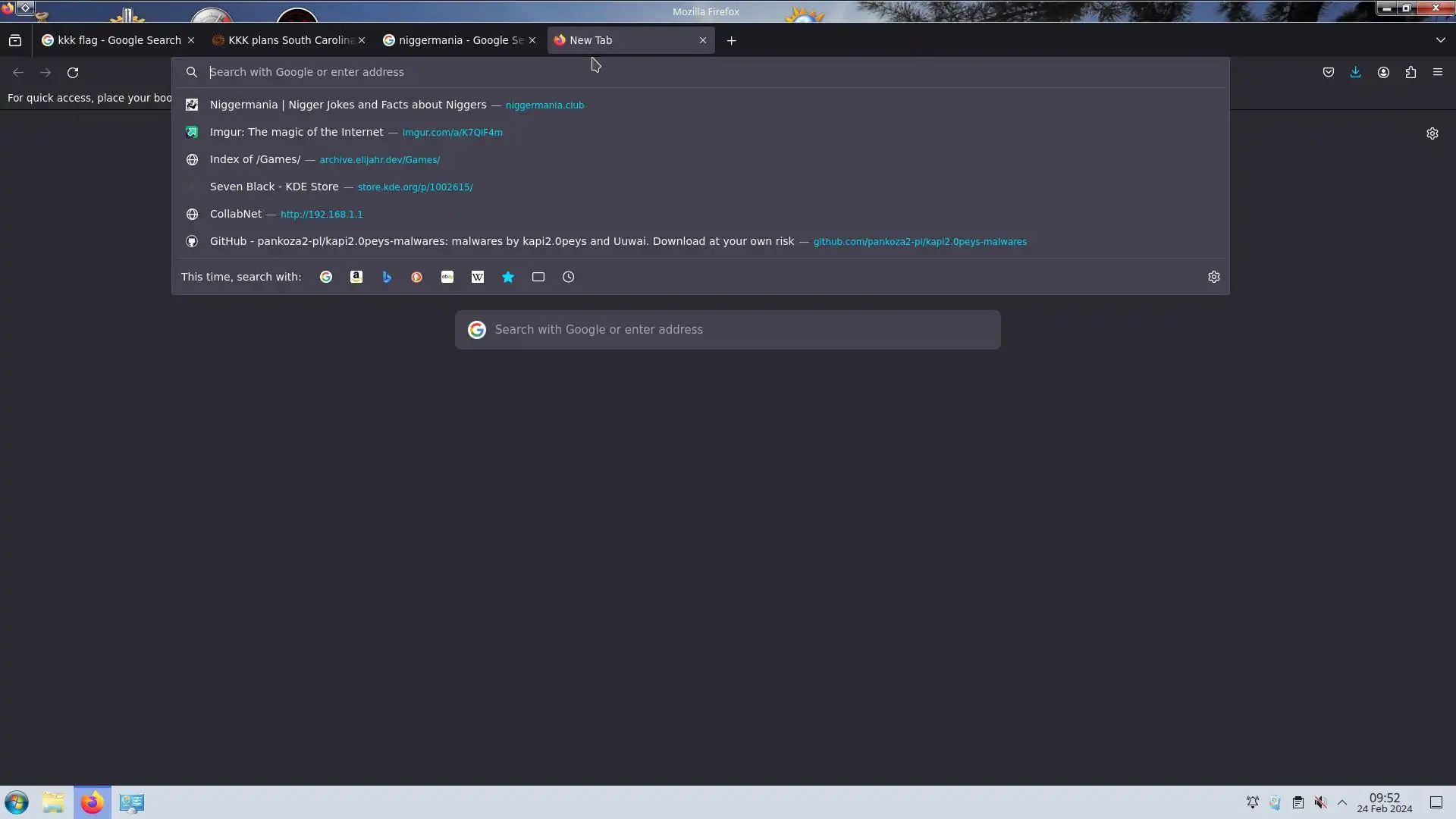Open the Extensions panel

pyautogui.click(x=1410, y=73)
